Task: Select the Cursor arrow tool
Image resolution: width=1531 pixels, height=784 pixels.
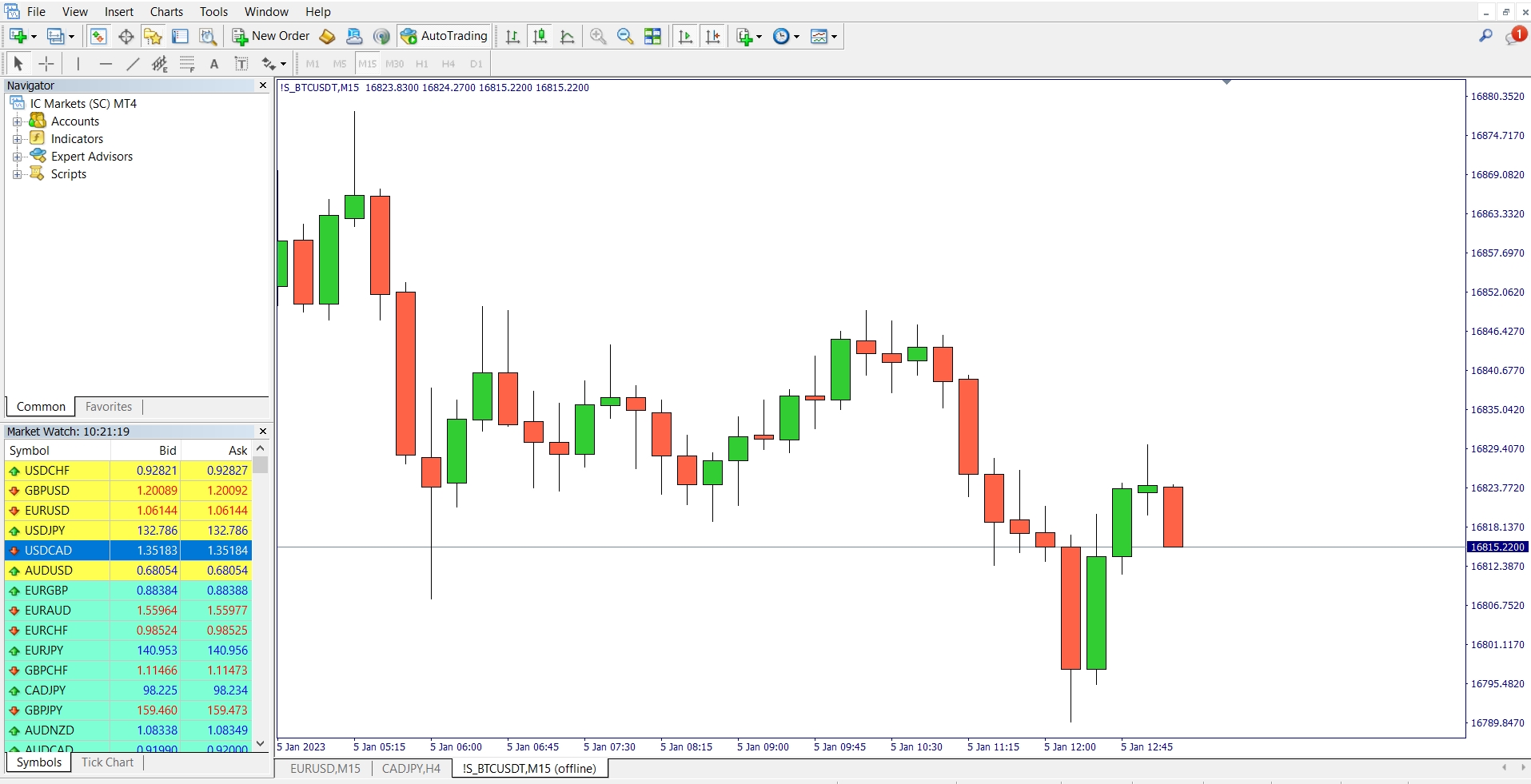Action: (18, 64)
